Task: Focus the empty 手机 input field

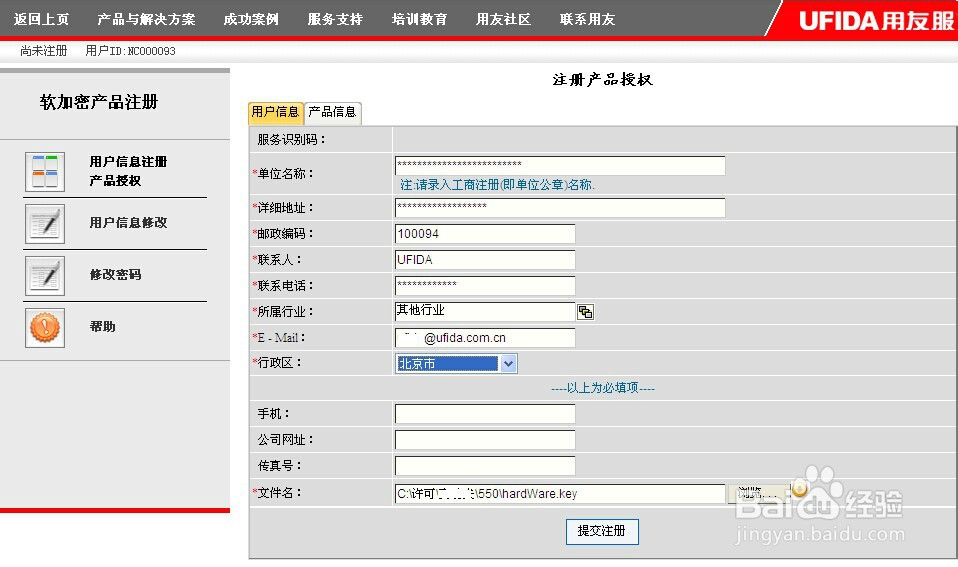Action: coord(485,414)
